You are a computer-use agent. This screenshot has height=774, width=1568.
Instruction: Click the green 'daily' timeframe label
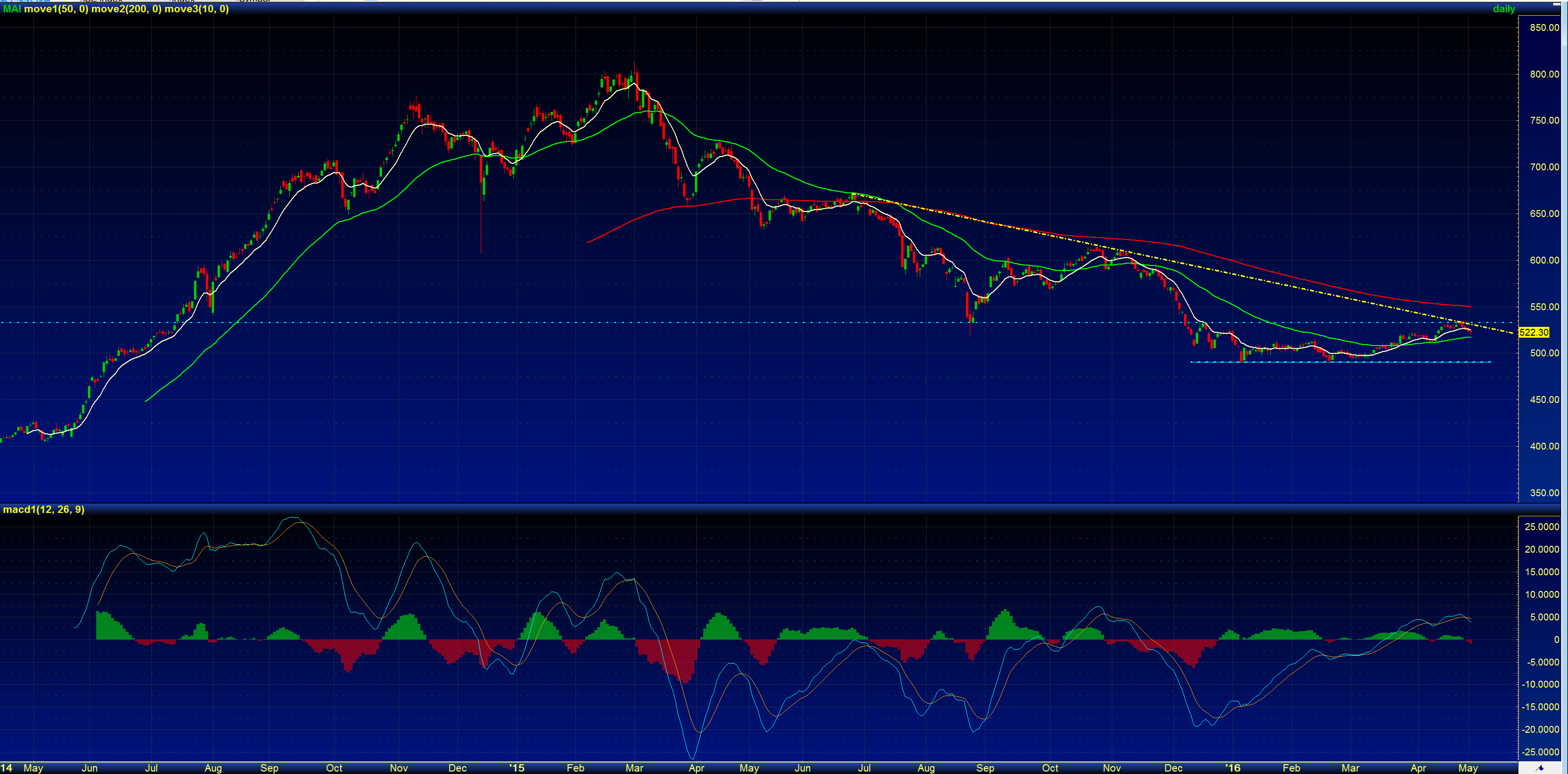tap(1504, 9)
